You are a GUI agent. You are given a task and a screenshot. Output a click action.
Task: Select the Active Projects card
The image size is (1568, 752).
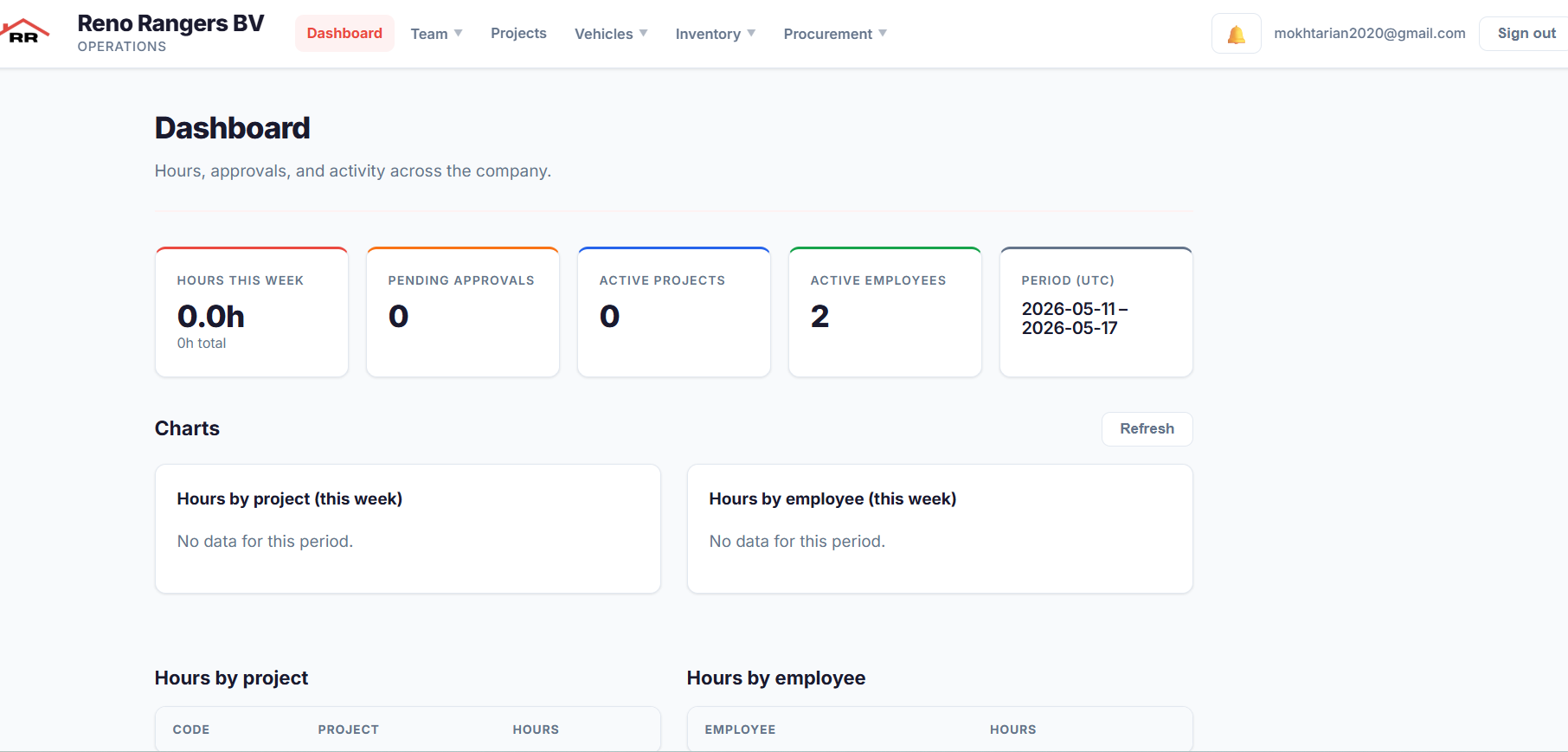(674, 312)
